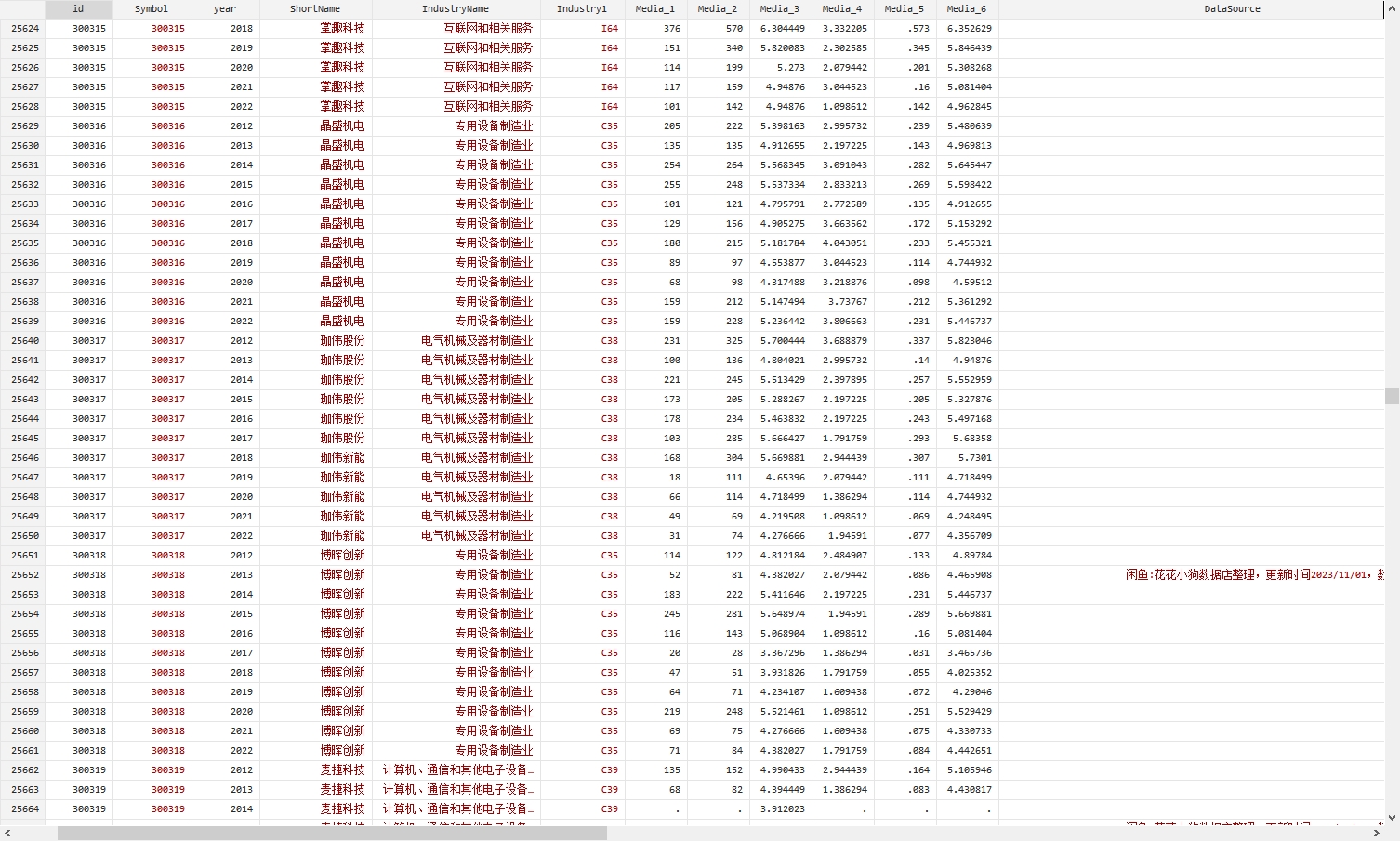1400x841 pixels.
Task: Click Media_1 value 18 in row 25647
Action: pos(674,478)
